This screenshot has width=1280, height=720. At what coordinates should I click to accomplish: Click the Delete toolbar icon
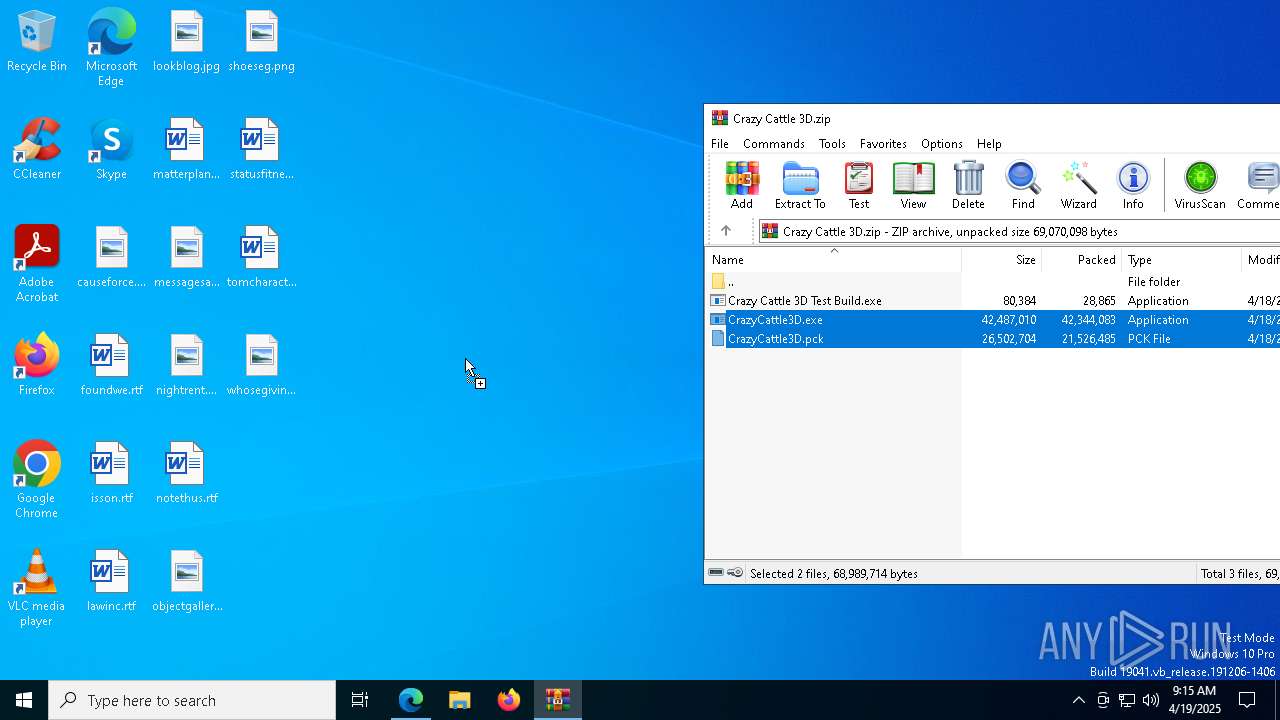968,185
